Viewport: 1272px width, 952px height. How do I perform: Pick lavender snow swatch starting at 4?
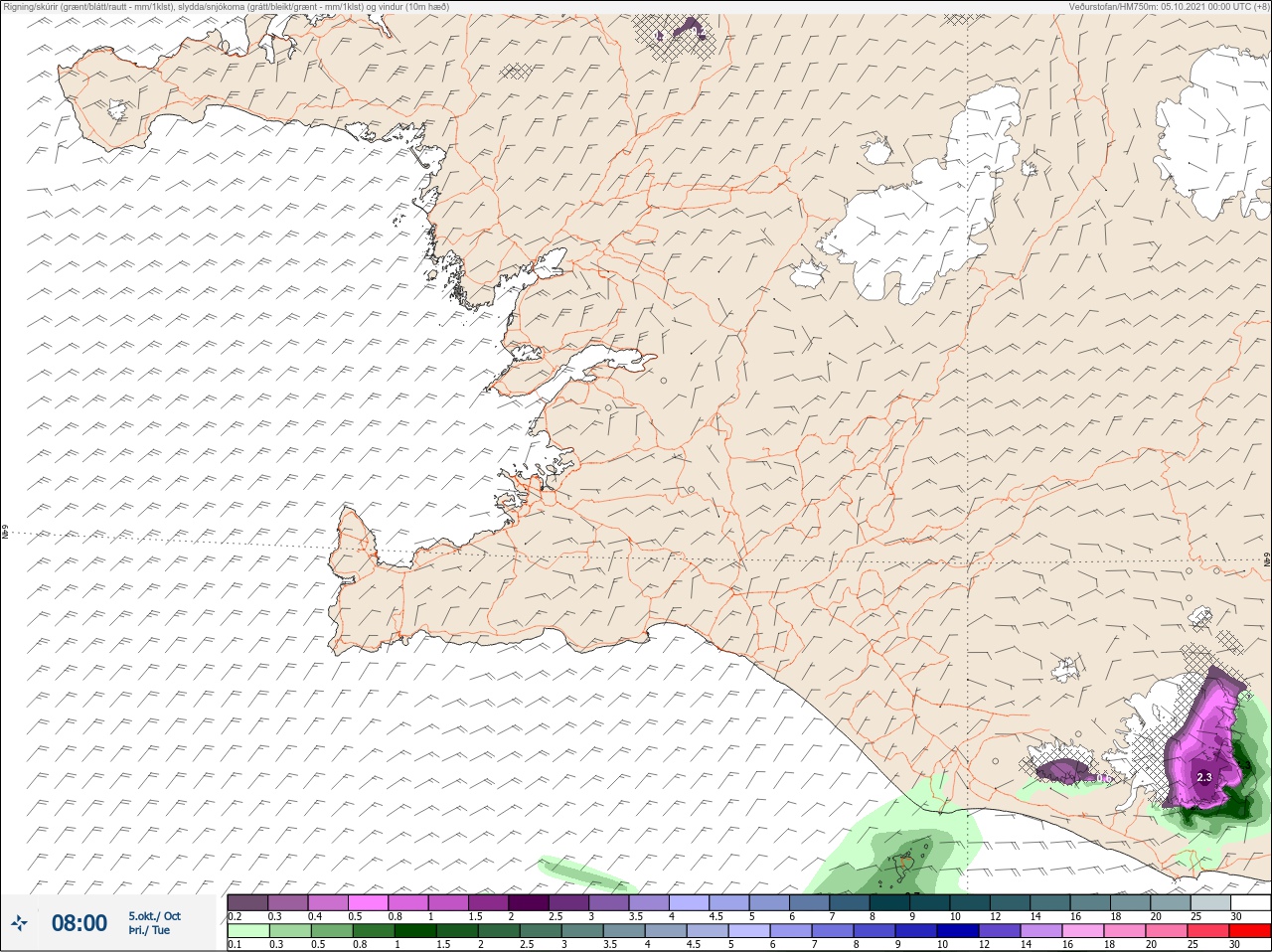[x=690, y=903]
